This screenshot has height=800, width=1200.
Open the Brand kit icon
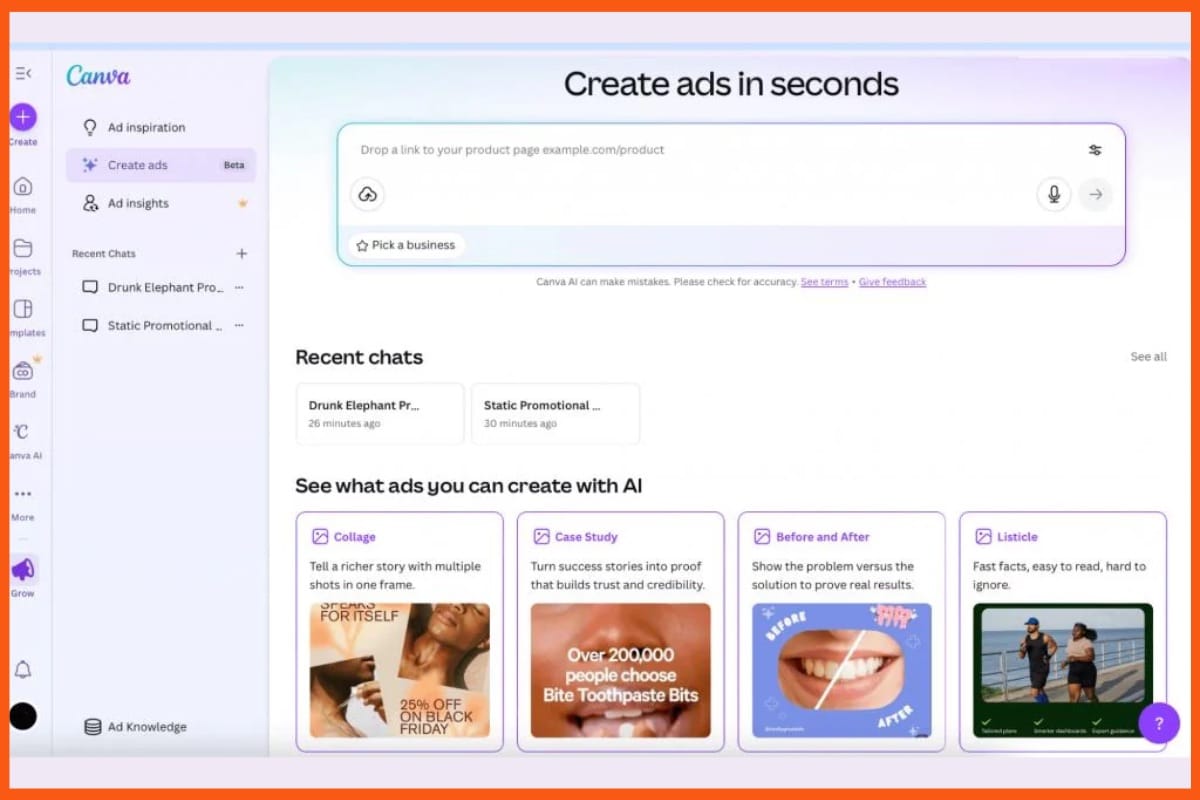23,371
